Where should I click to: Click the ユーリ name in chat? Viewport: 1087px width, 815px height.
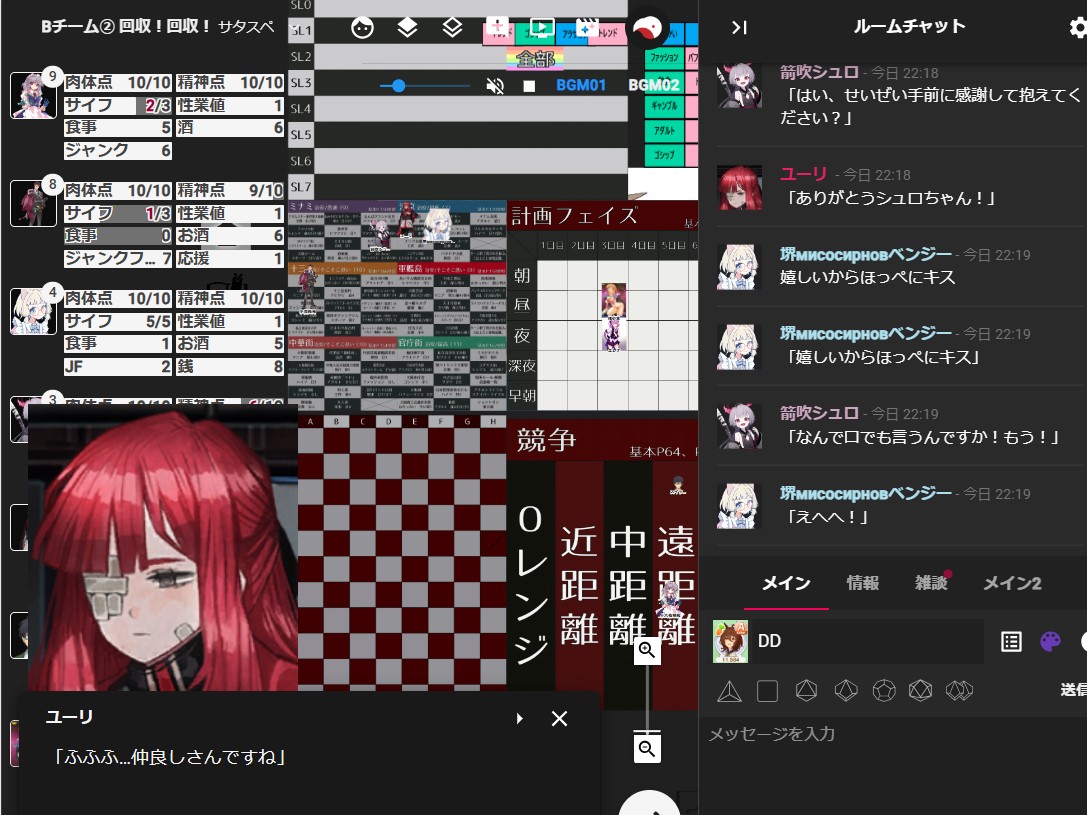click(803, 174)
